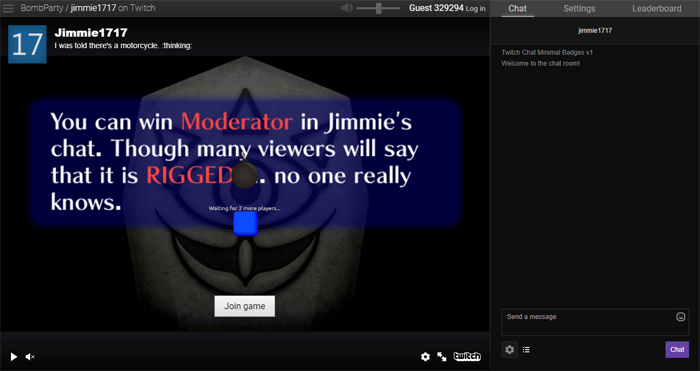The image size is (700, 371).
Task: Click the Guest 329294 username
Action: 436,8
